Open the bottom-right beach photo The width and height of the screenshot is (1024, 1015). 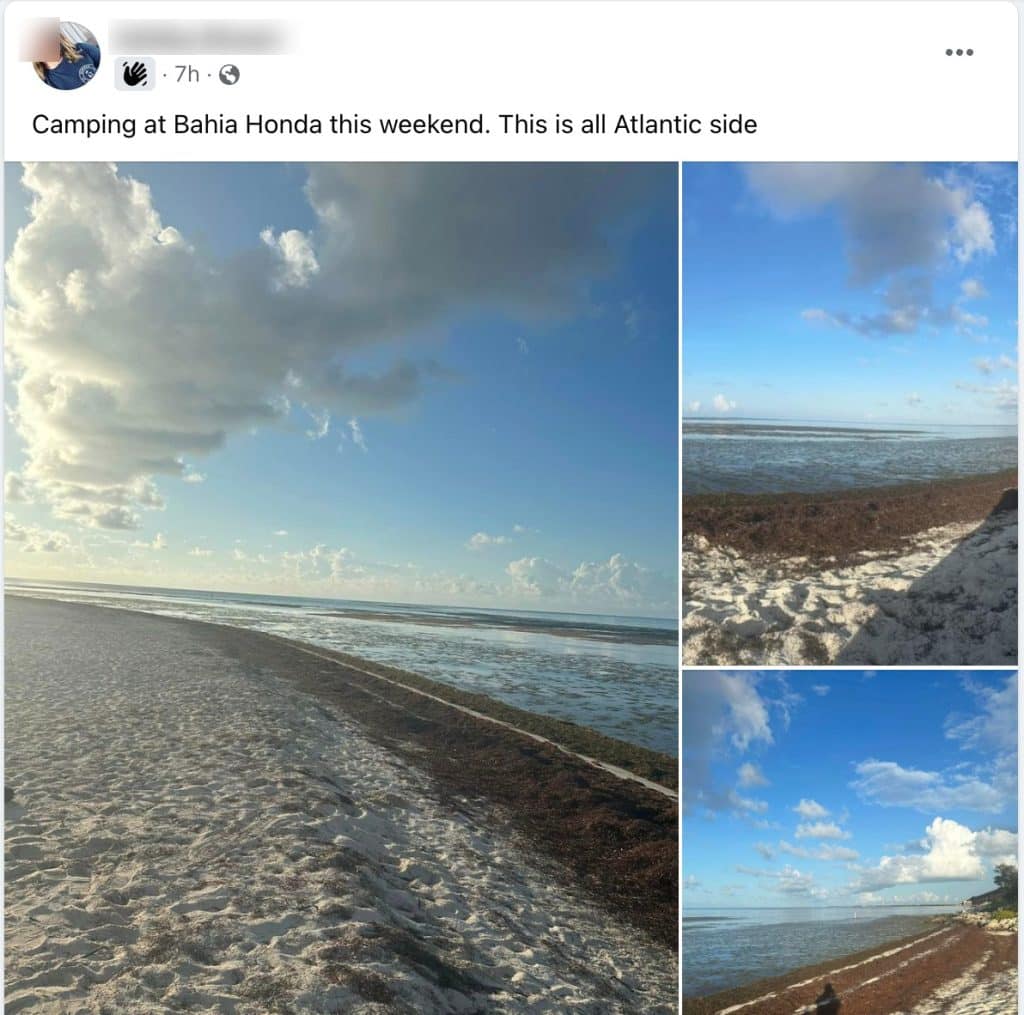850,843
